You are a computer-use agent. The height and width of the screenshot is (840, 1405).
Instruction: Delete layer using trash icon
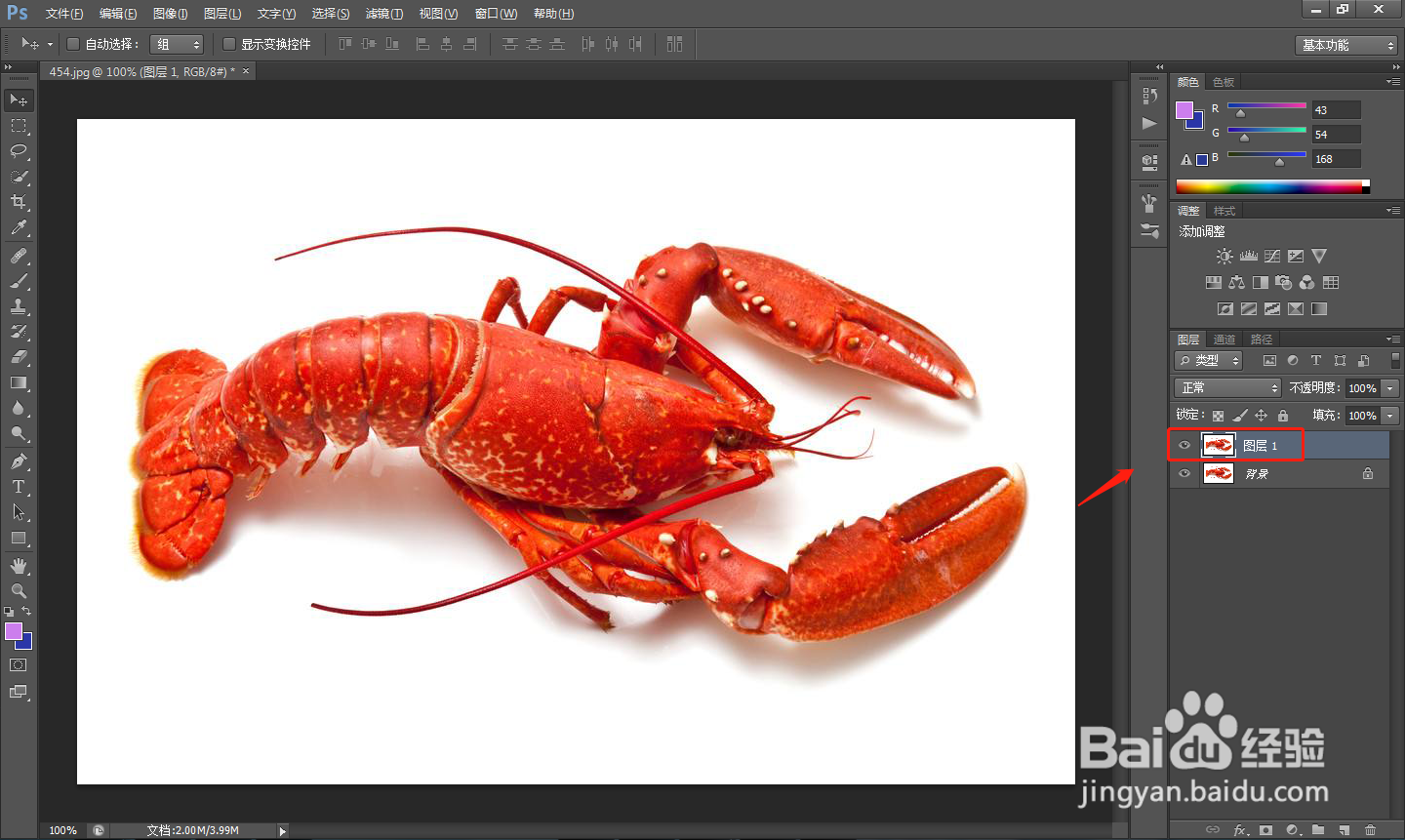[x=1370, y=830]
